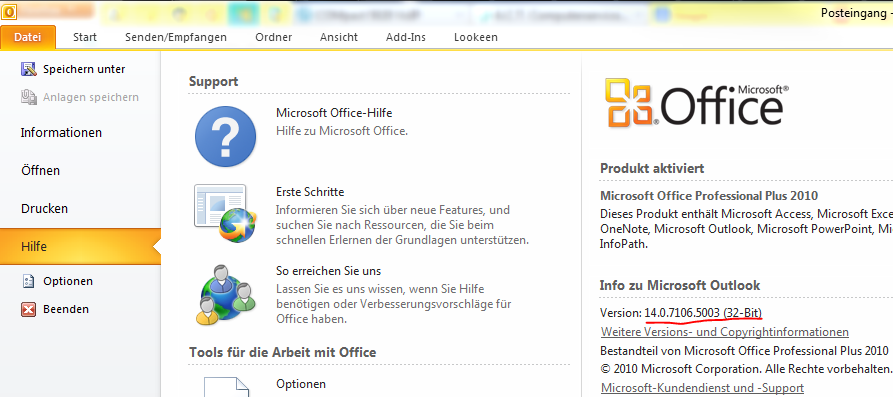Open Microsoft Office-Hilfe
893x397 pixels.
(334, 113)
